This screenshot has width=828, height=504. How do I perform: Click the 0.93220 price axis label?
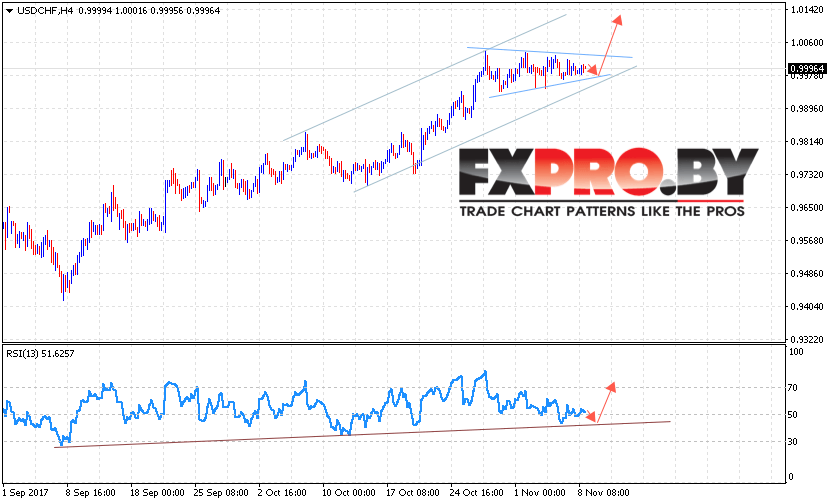807,339
